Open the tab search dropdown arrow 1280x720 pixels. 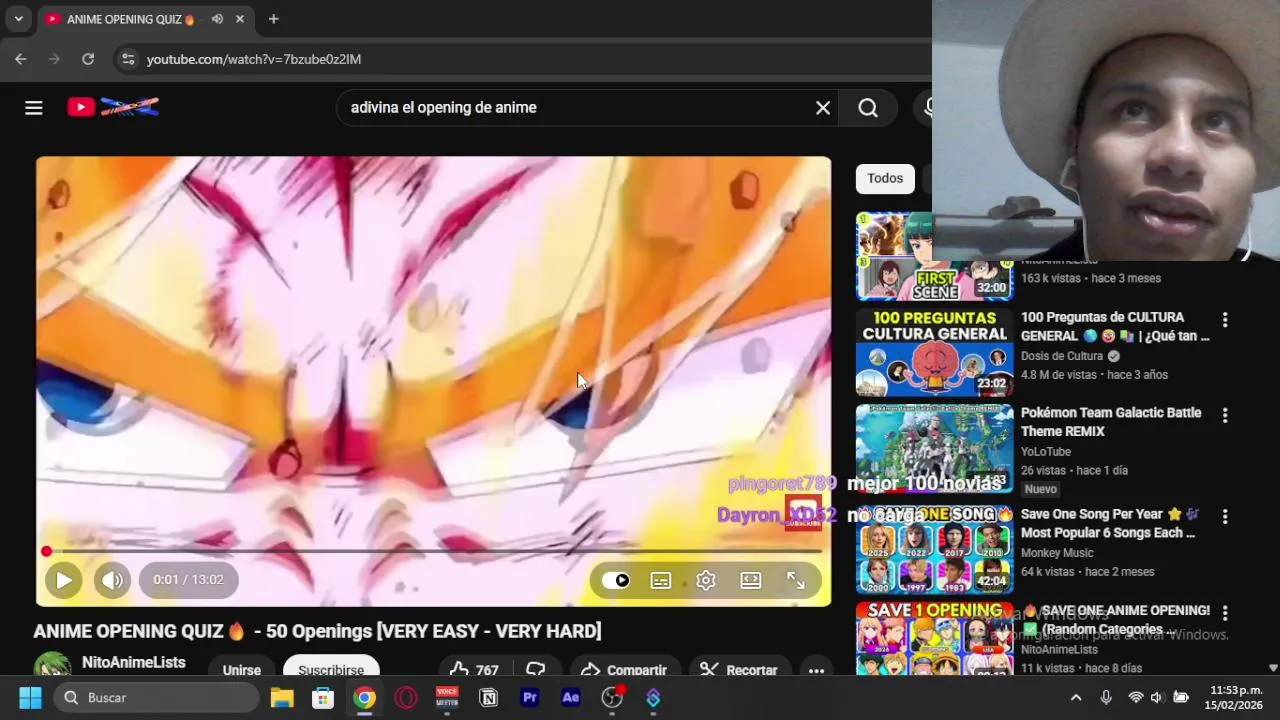pyautogui.click(x=18, y=19)
